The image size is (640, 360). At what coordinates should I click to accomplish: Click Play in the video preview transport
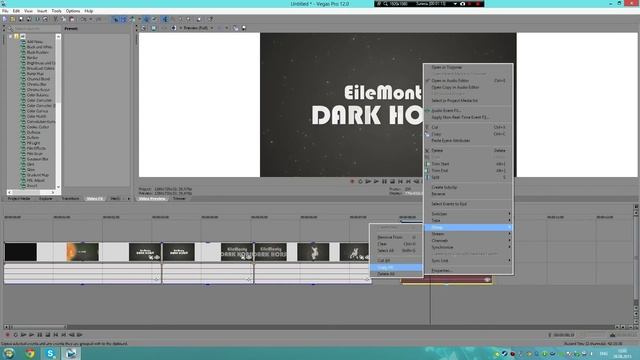[376, 181]
